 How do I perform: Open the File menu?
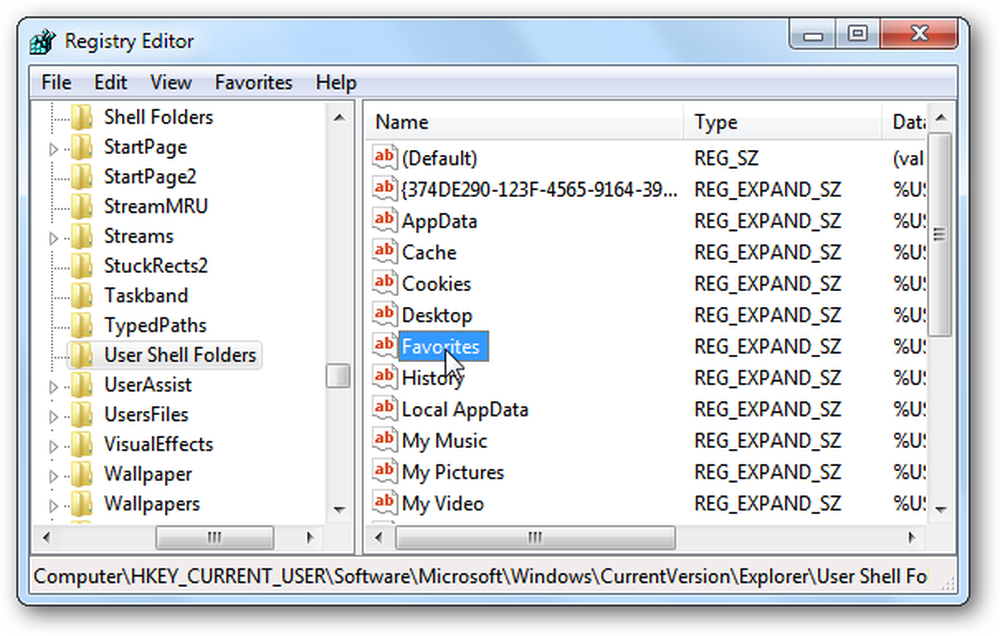(x=56, y=82)
